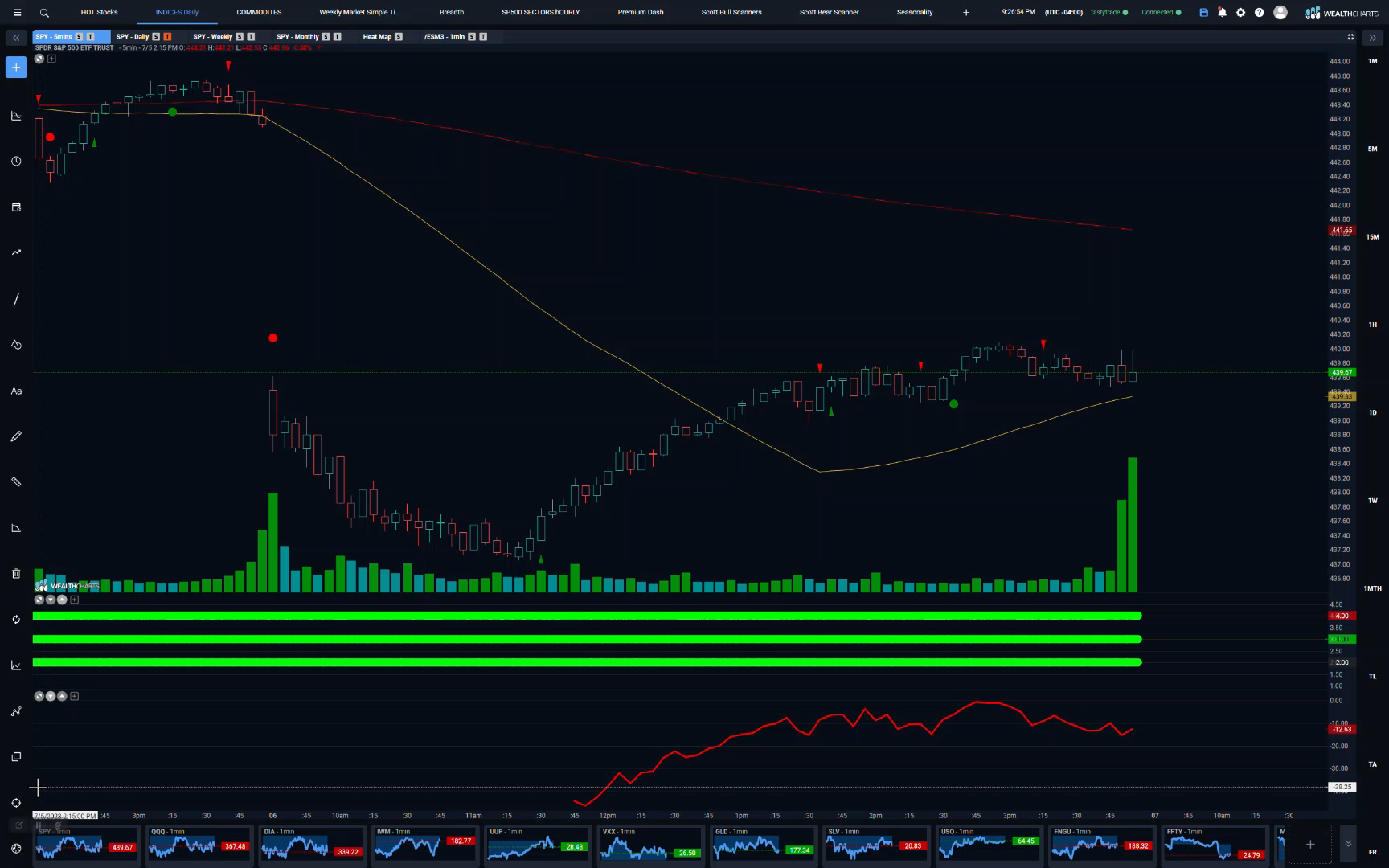Image resolution: width=1389 pixels, height=868 pixels.
Task: Add a new mini chart with dashed plus
Action: tap(1310, 844)
